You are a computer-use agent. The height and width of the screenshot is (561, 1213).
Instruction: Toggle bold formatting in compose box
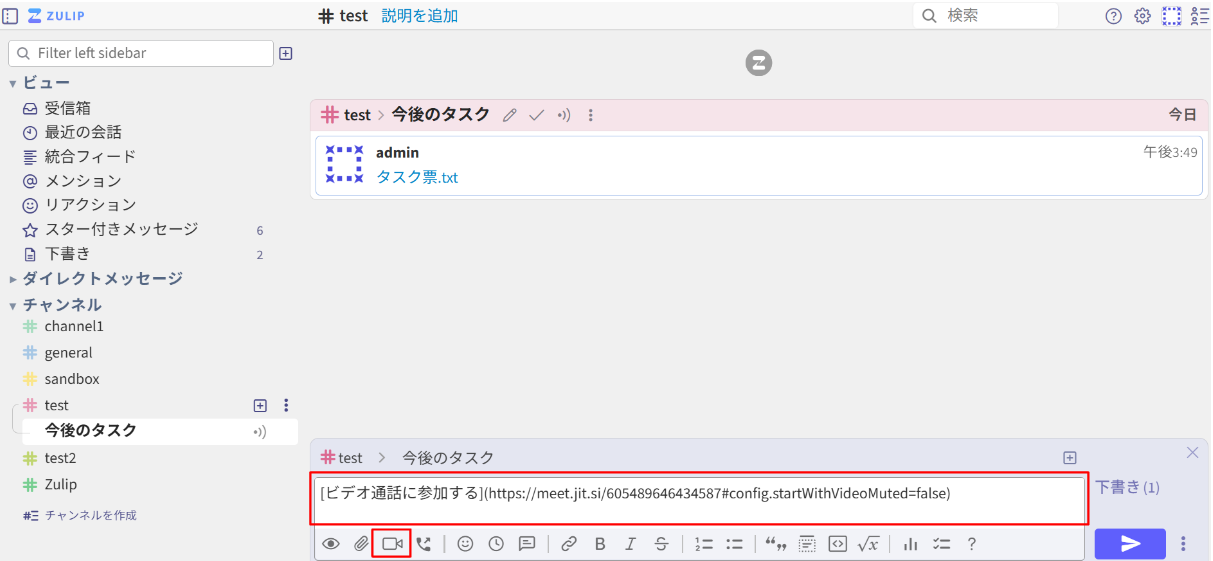pos(600,544)
